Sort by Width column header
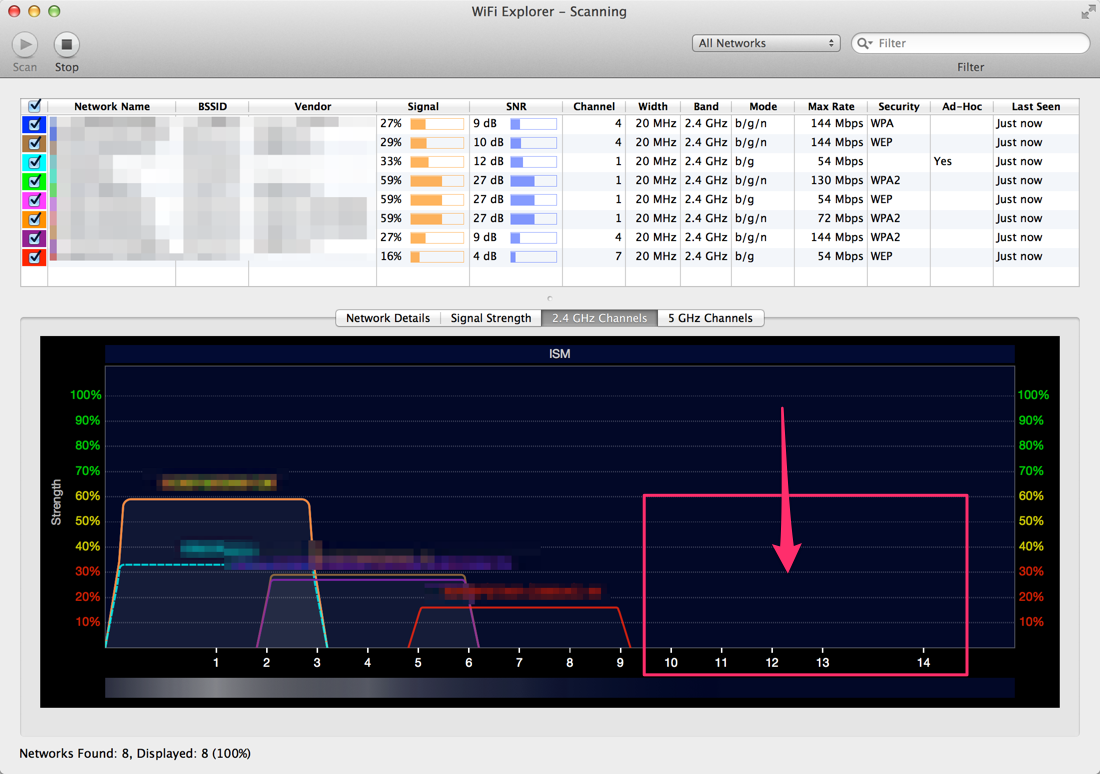 point(652,106)
